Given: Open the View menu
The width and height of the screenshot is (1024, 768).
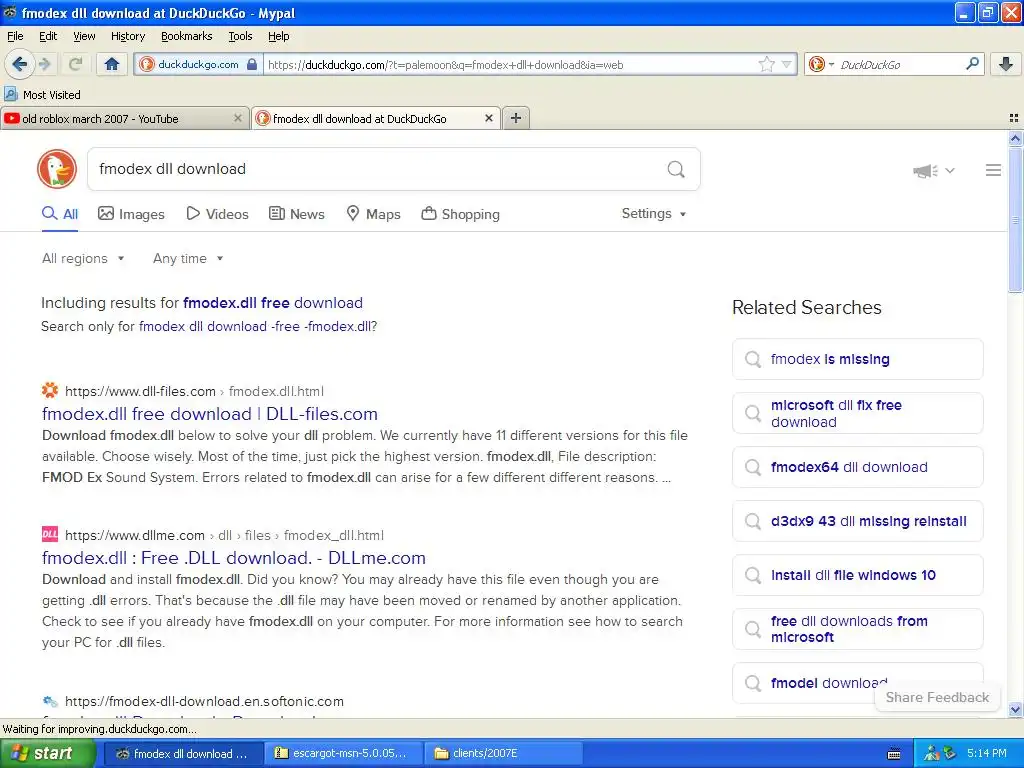Looking at the screenshot, I should click(x=84, y=36).
